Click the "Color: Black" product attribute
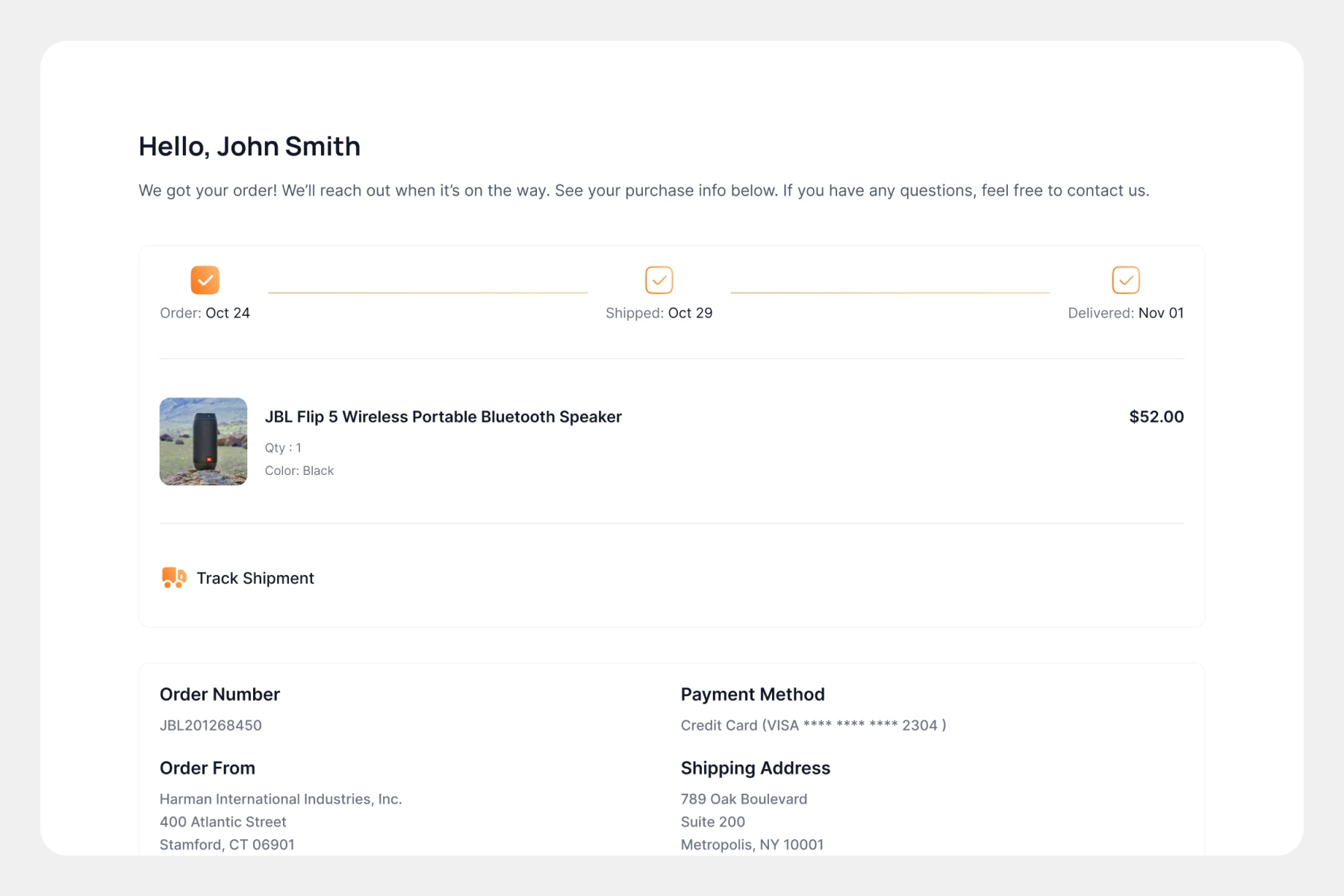Screen dimensions: 1344x896 point(299,470)
